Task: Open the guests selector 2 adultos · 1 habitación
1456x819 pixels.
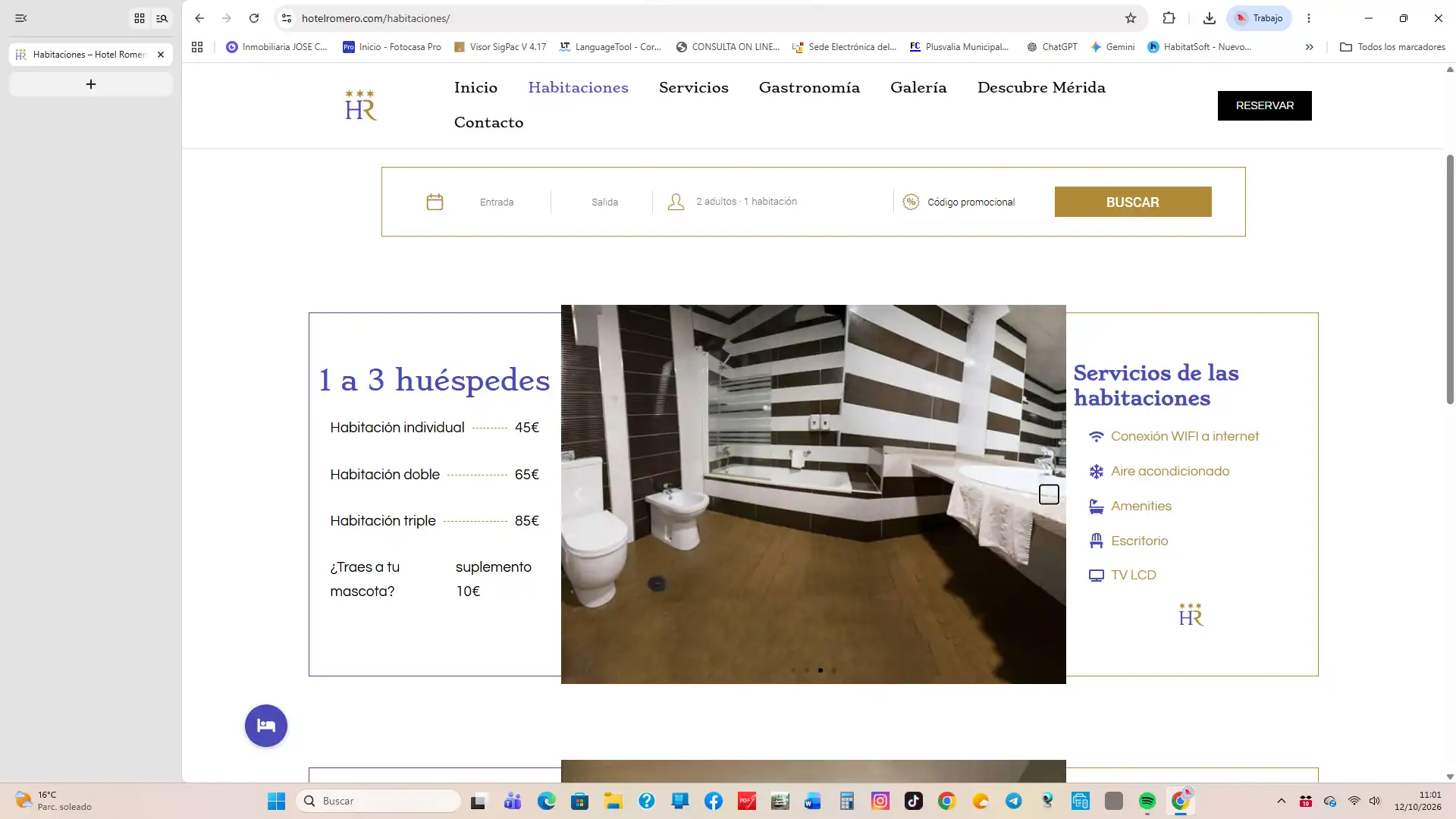Action: [x=746, y=202]
